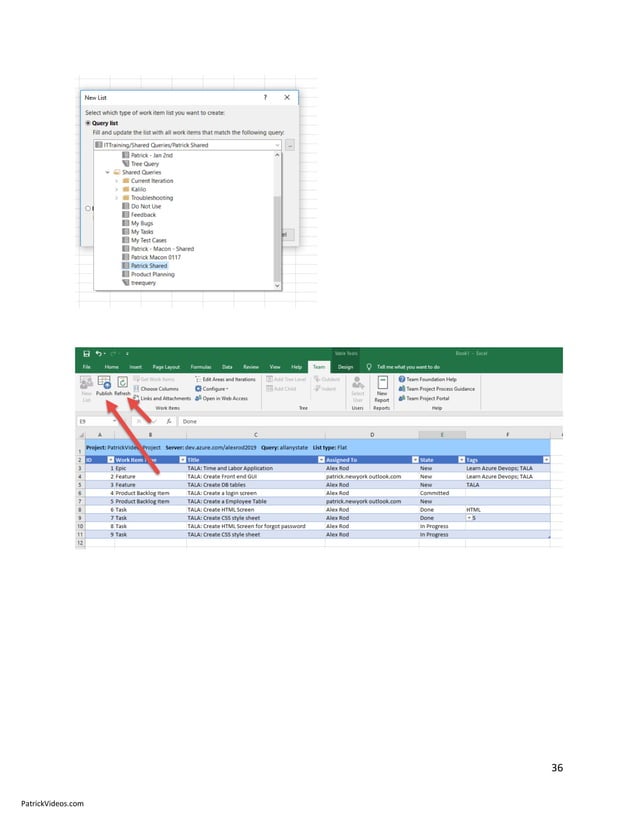
Task: Open the Work Item Type column filter
Action: (182, 460)
